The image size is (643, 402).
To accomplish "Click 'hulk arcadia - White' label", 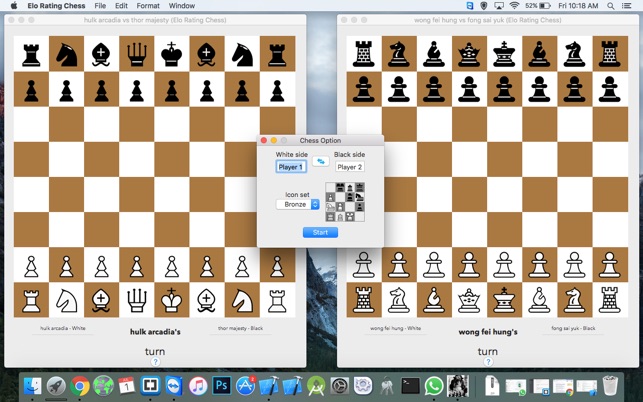I will pyautogui.click(x=63, y=328).
